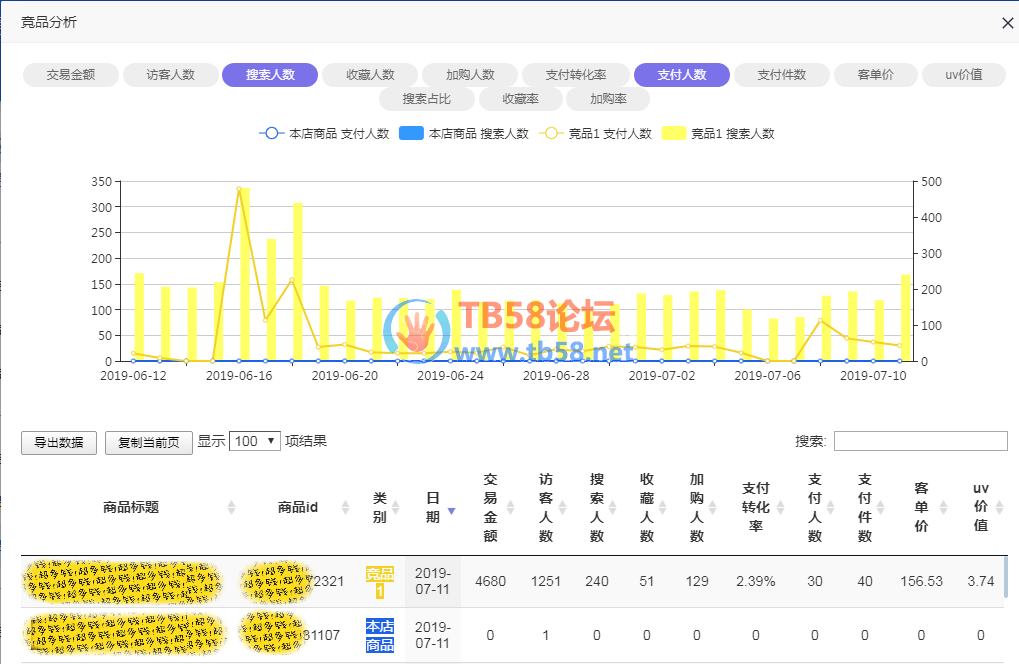Sort by 支付转化率 column arrows

782,508
